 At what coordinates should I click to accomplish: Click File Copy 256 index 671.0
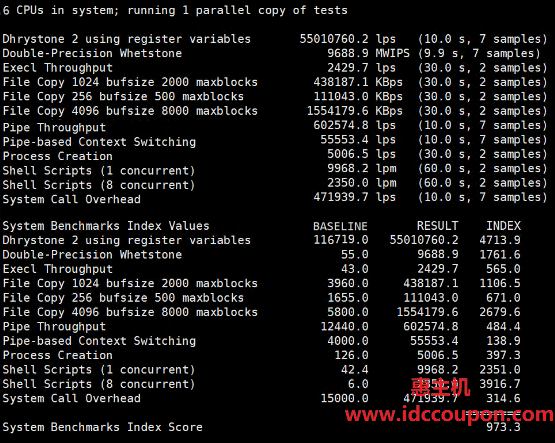pos(503,298)
